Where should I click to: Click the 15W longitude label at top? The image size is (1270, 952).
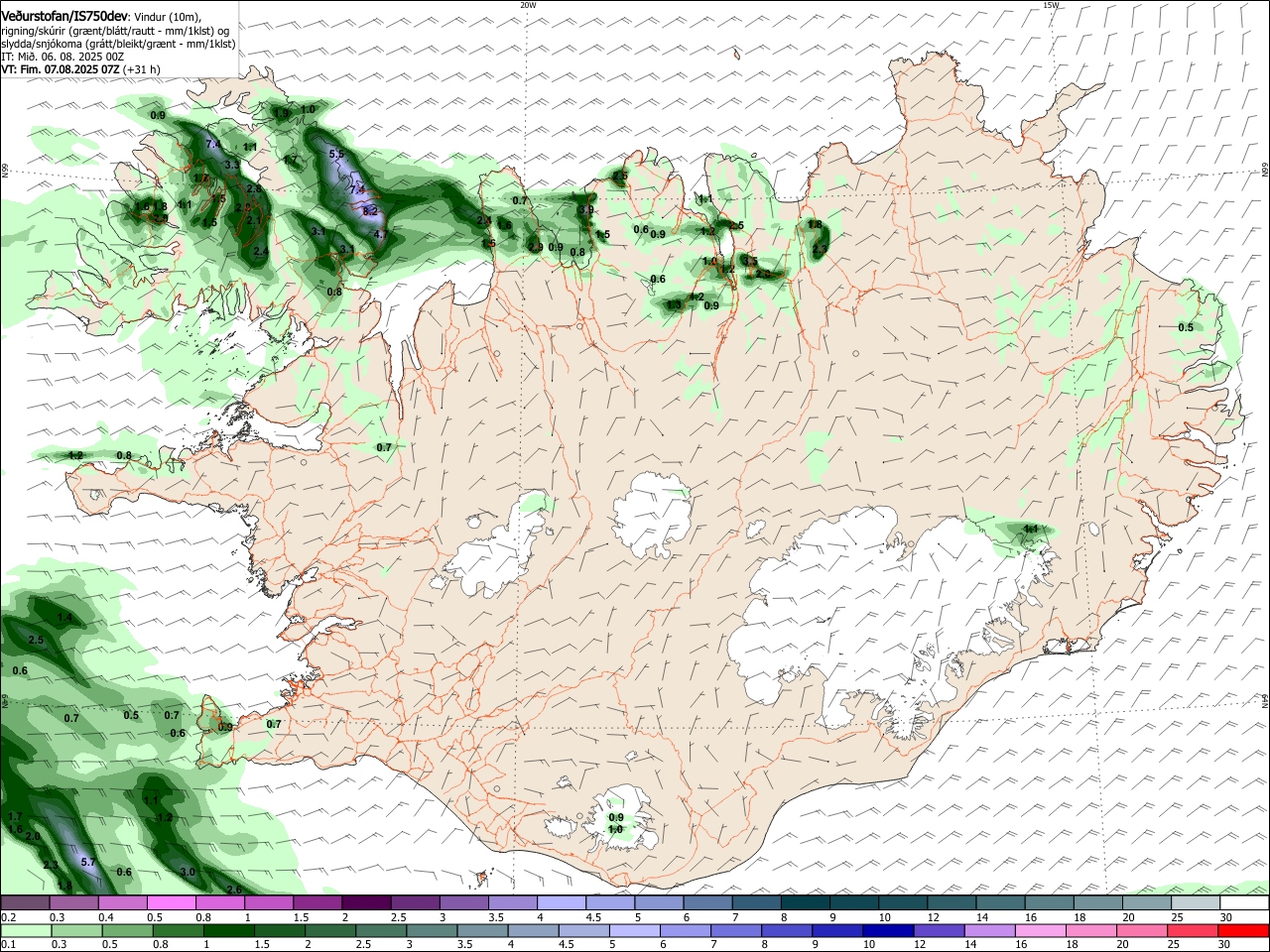tap(1051, 5)
